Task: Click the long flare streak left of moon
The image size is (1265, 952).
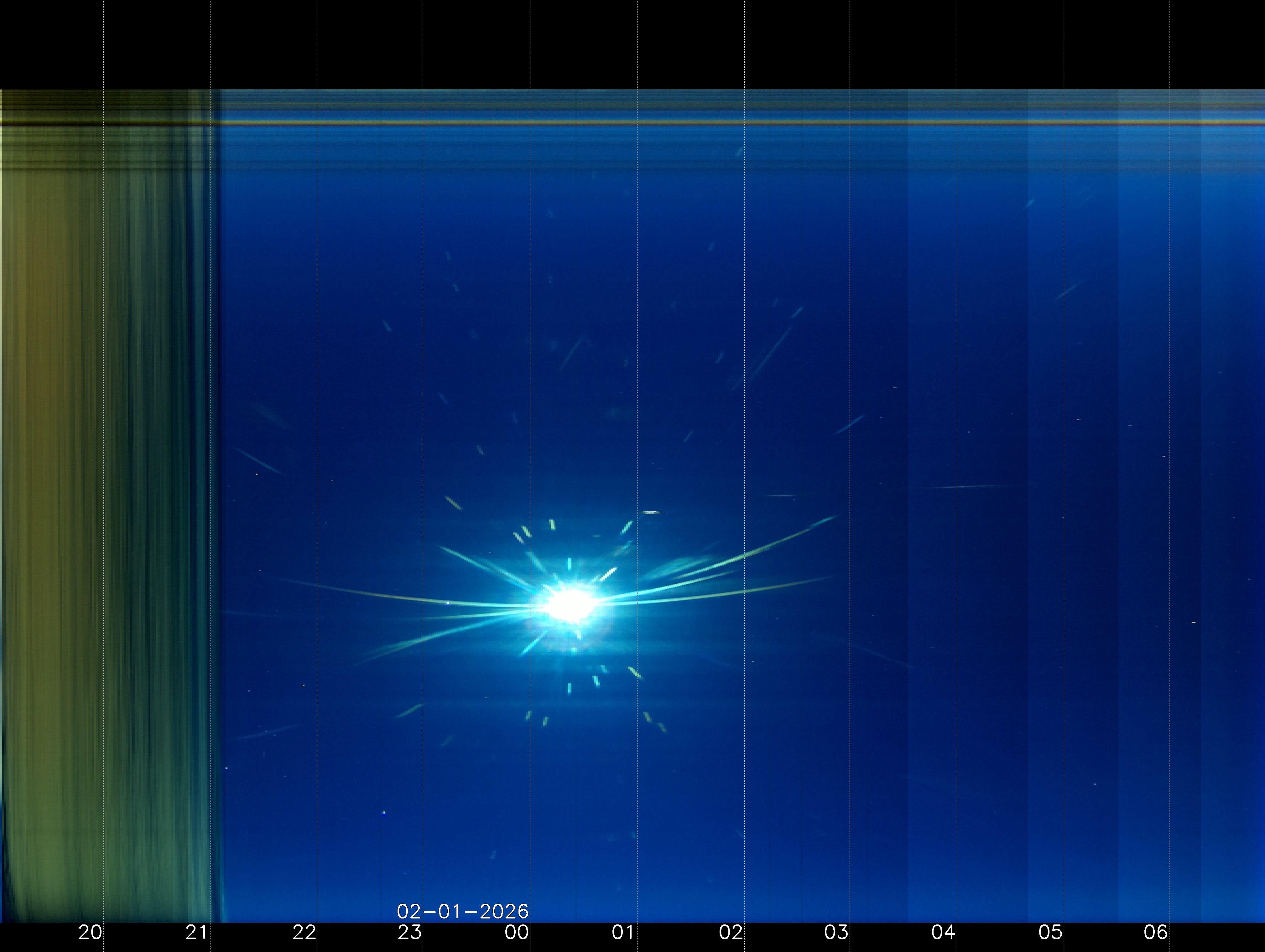Action: (400, 598)
